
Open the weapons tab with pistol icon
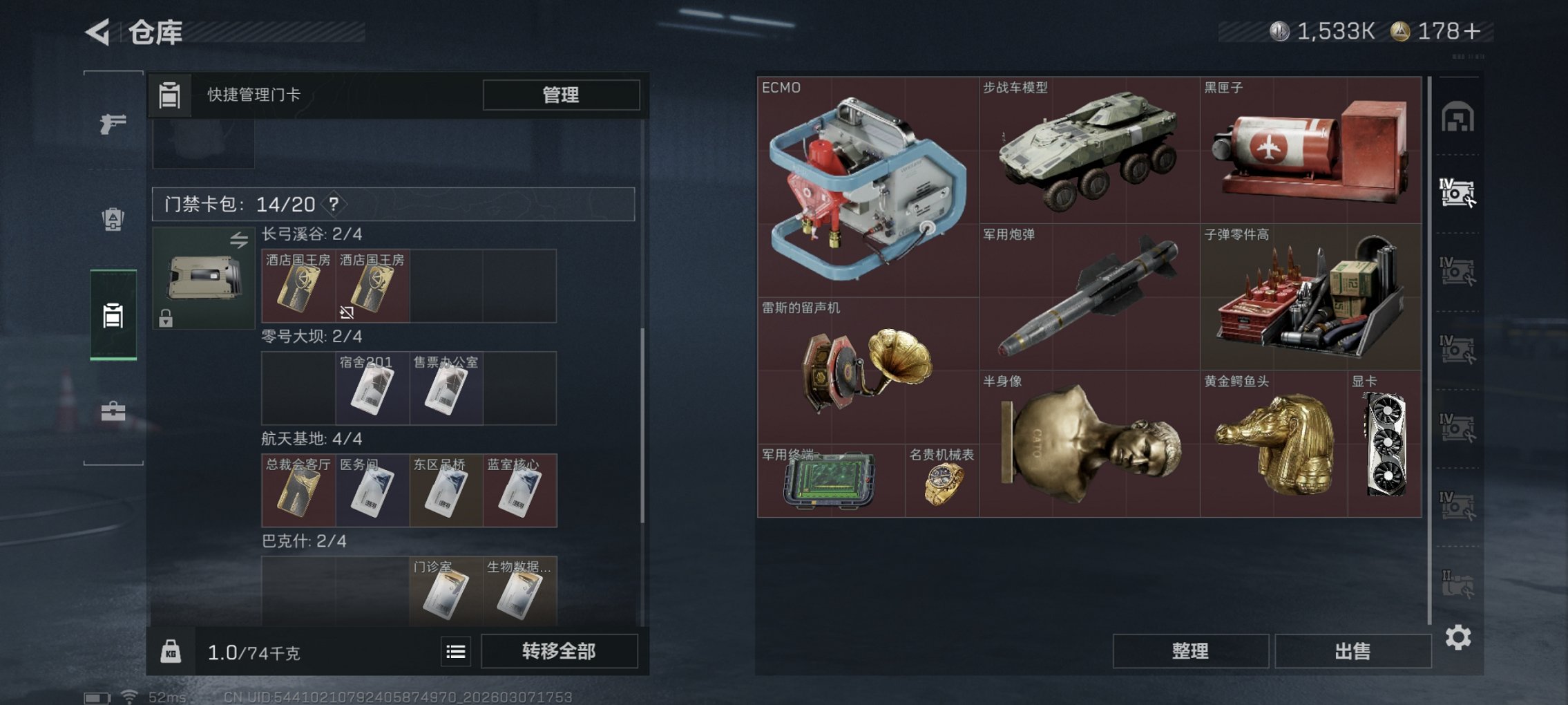click(113, 124)
